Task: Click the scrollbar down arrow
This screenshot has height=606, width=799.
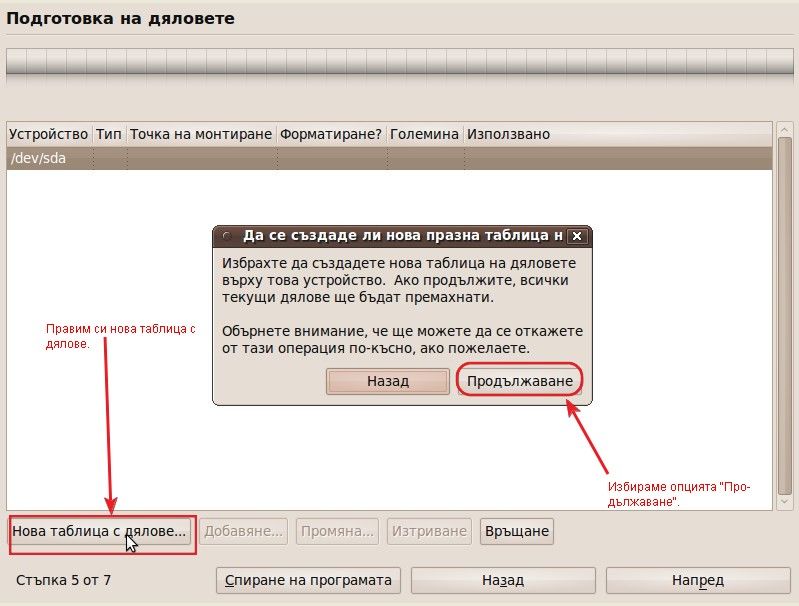Action: pos(784,502)
